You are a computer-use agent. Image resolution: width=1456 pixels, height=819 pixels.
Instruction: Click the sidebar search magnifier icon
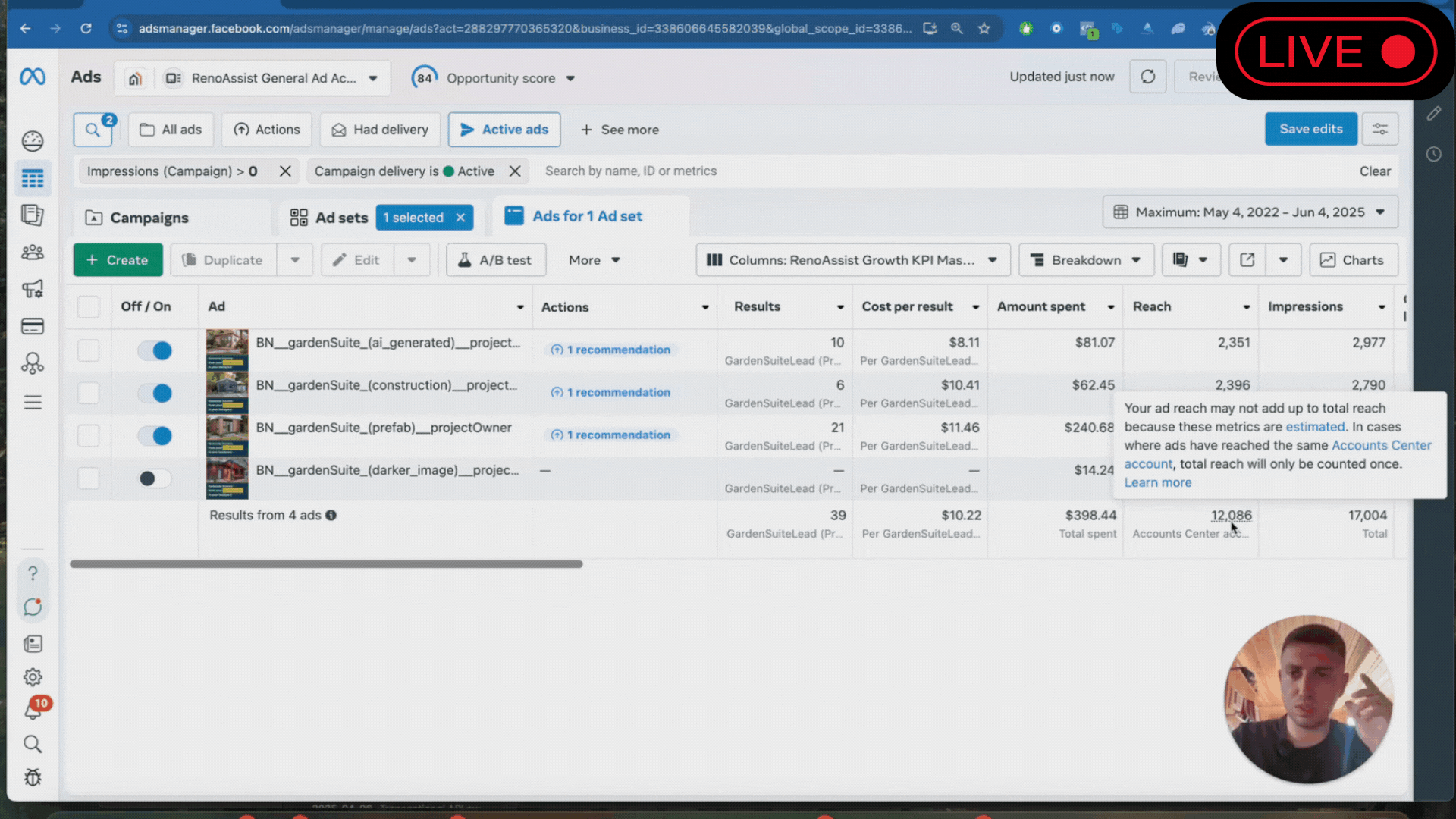[33, 744]
